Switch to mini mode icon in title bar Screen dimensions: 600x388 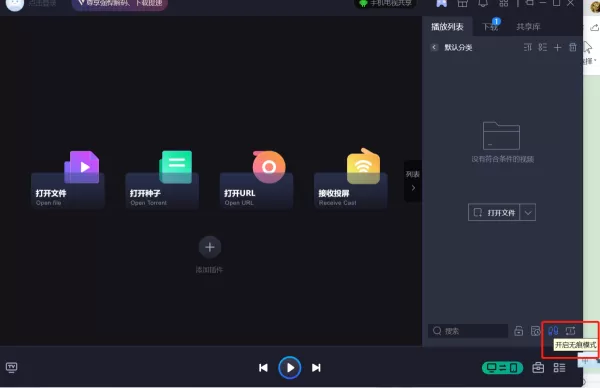click(x=530, y=3)
